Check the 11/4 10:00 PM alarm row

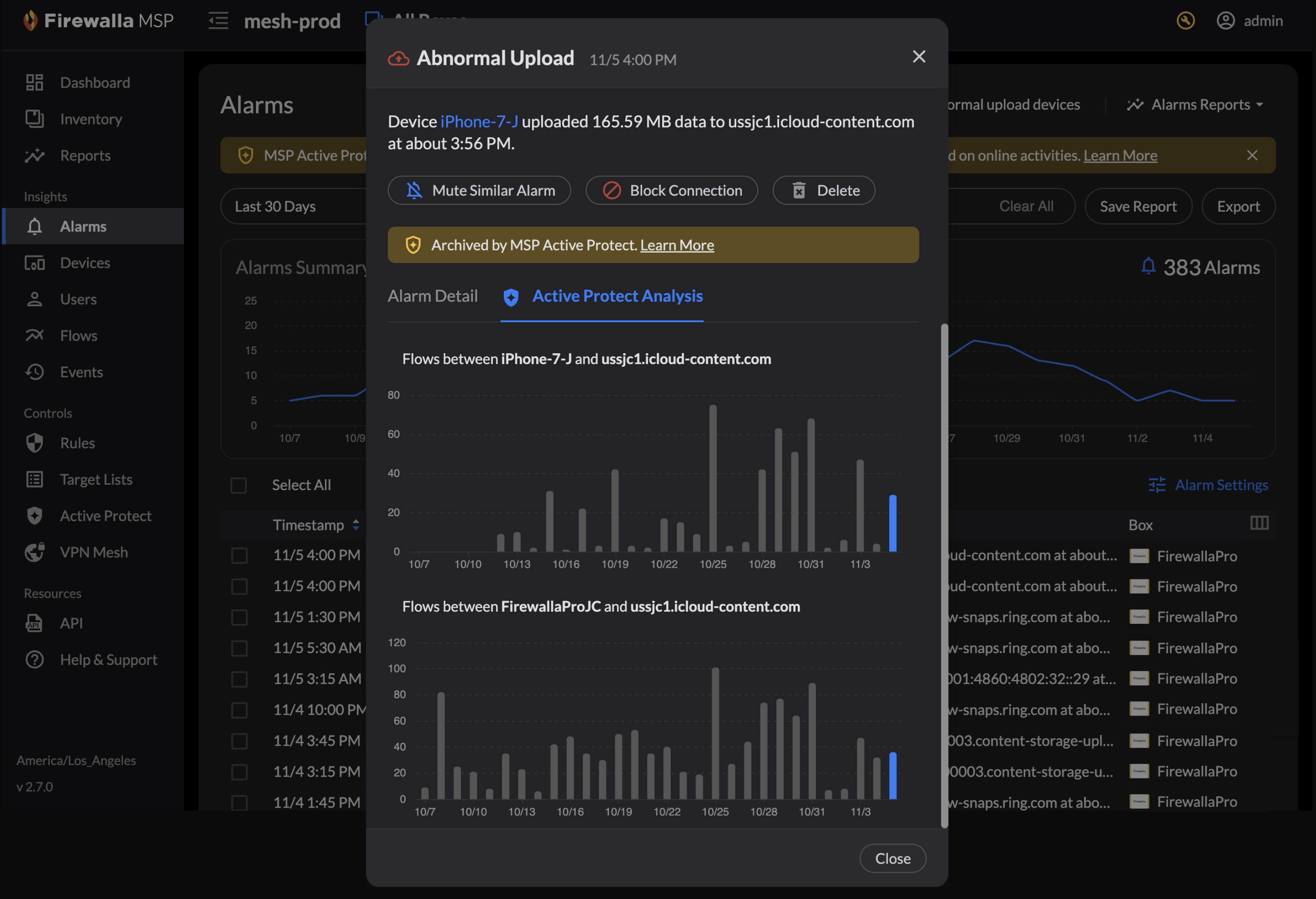click(x=240, y=710)
